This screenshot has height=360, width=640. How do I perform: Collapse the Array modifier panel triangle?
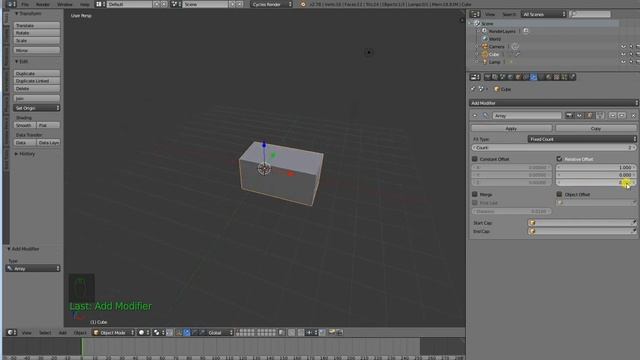pos(475,116)
